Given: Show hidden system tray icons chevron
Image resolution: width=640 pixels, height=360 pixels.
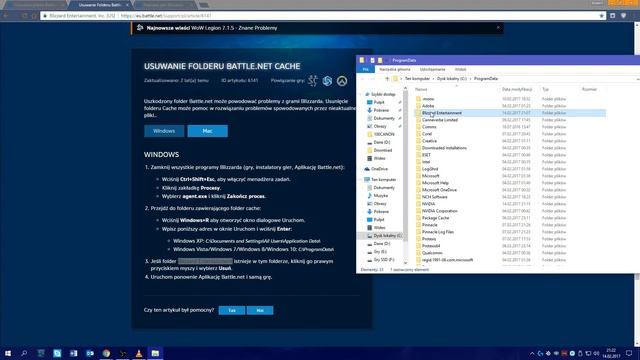Looking at the screenshot, I should (532, 353).
